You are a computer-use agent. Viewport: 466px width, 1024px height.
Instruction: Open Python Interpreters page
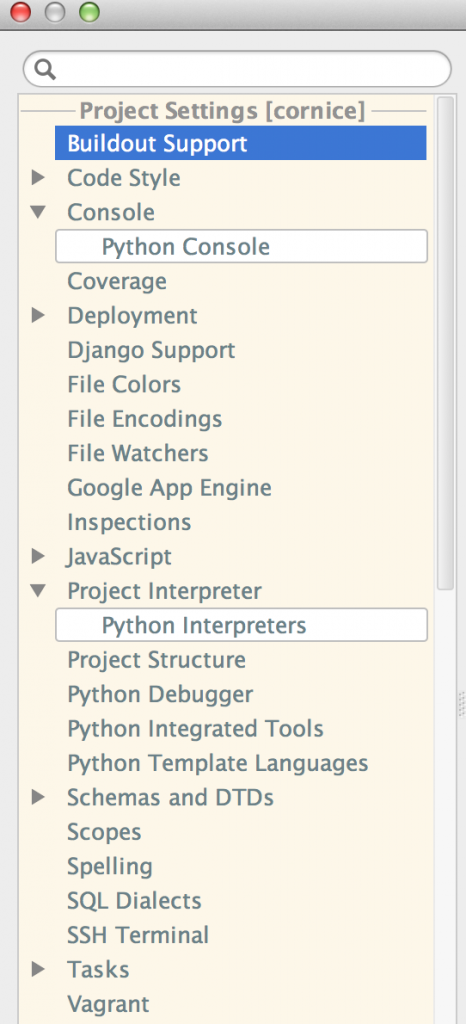coord(241,625)
